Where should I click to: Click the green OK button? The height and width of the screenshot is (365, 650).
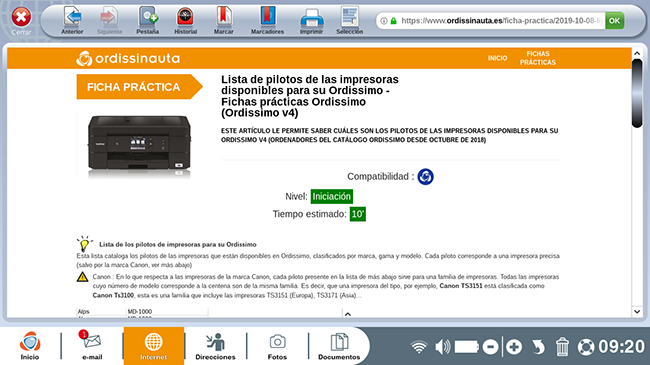614,21
